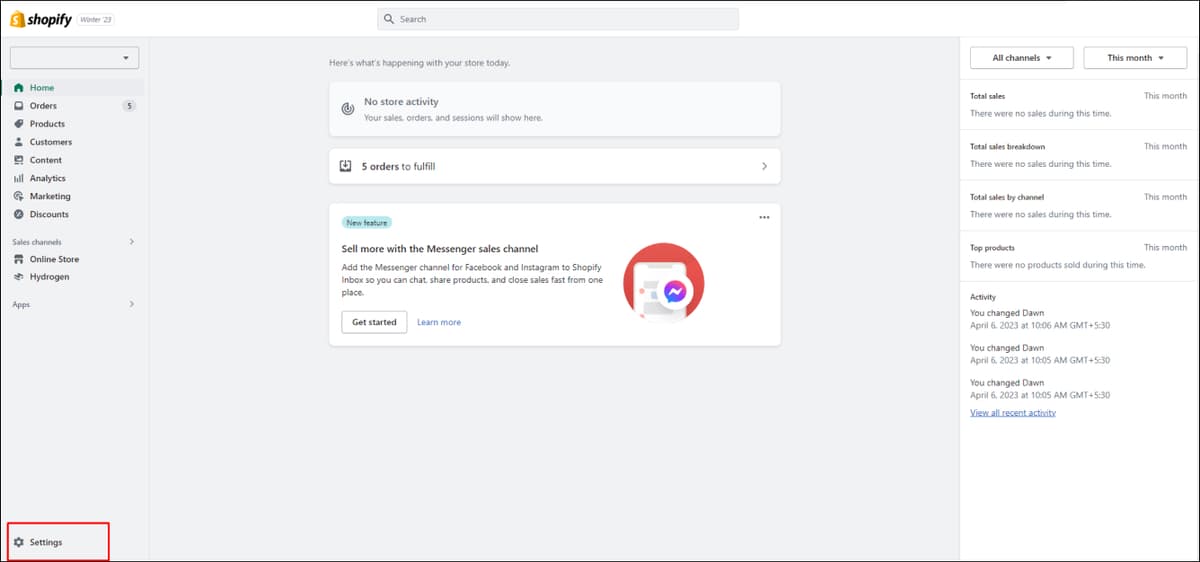Image resolution: width=1200 pixels, height=562 pixels.
Task: Click 'There were no products sold during this time.'
Action: [1058, 265]
